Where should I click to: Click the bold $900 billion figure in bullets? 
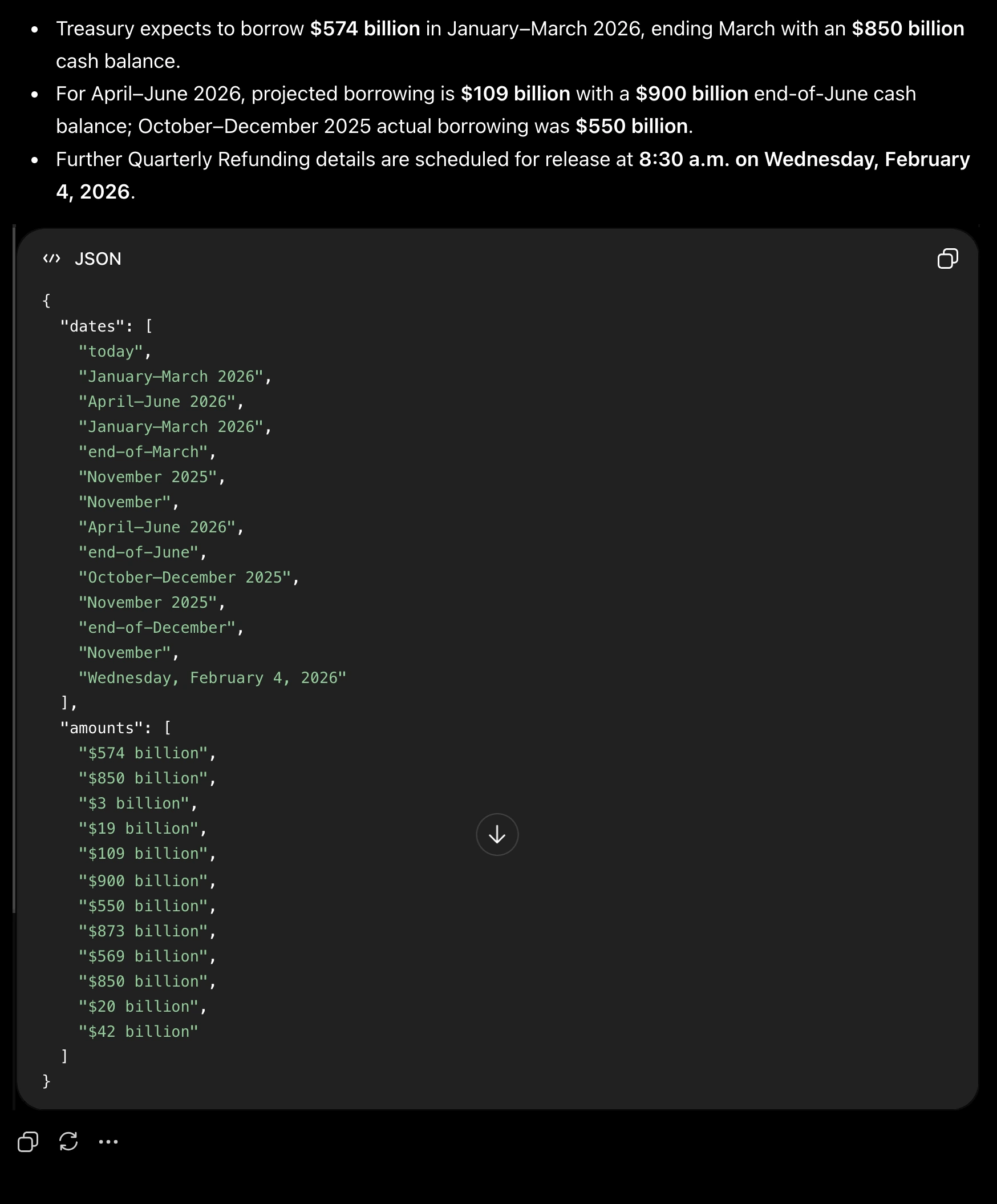(692, 94)
